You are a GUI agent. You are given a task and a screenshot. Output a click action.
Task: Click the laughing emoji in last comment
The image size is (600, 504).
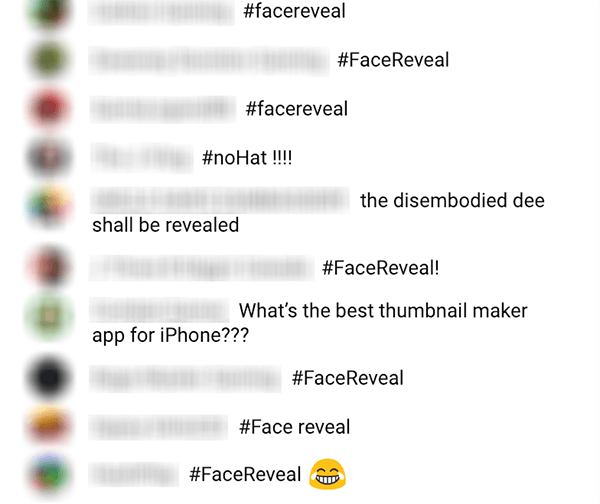[327, 474]
